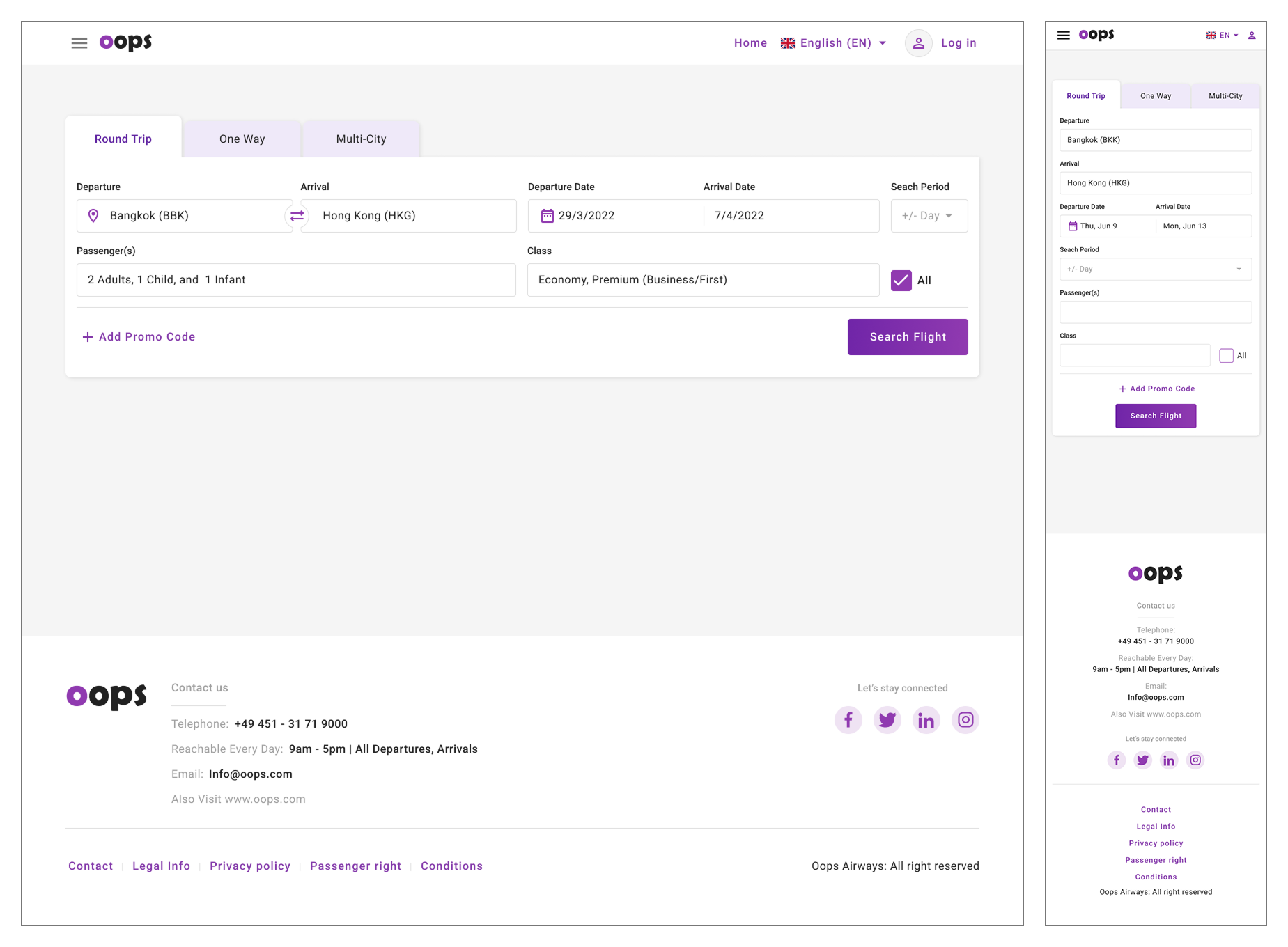Open Twitter link in desktop footer
The image size is (1288, 947).
[887, 720]
